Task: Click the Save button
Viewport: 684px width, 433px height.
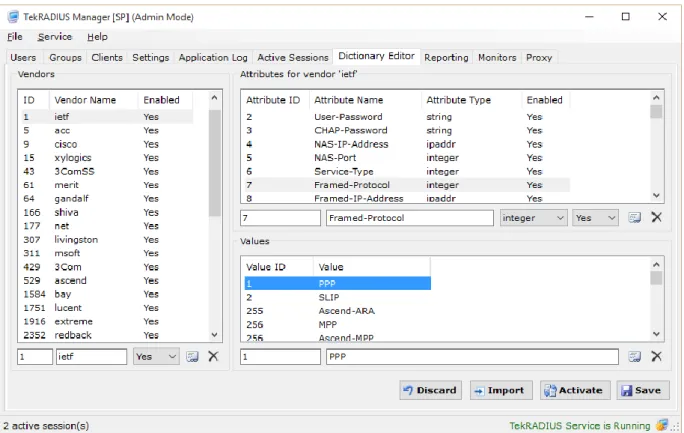Action: [643, 390]
